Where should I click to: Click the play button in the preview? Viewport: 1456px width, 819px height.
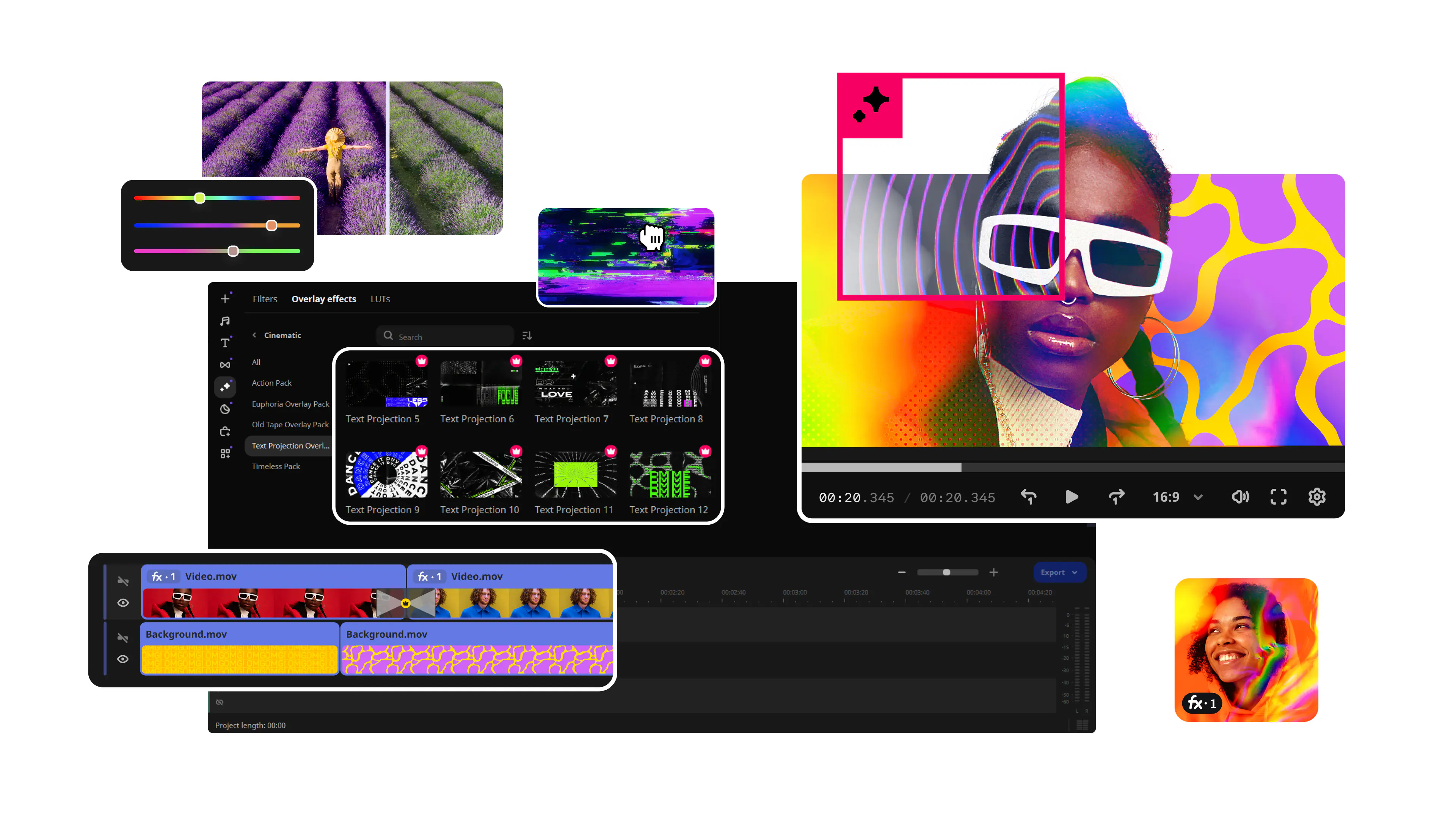(x=1072, y=497)
